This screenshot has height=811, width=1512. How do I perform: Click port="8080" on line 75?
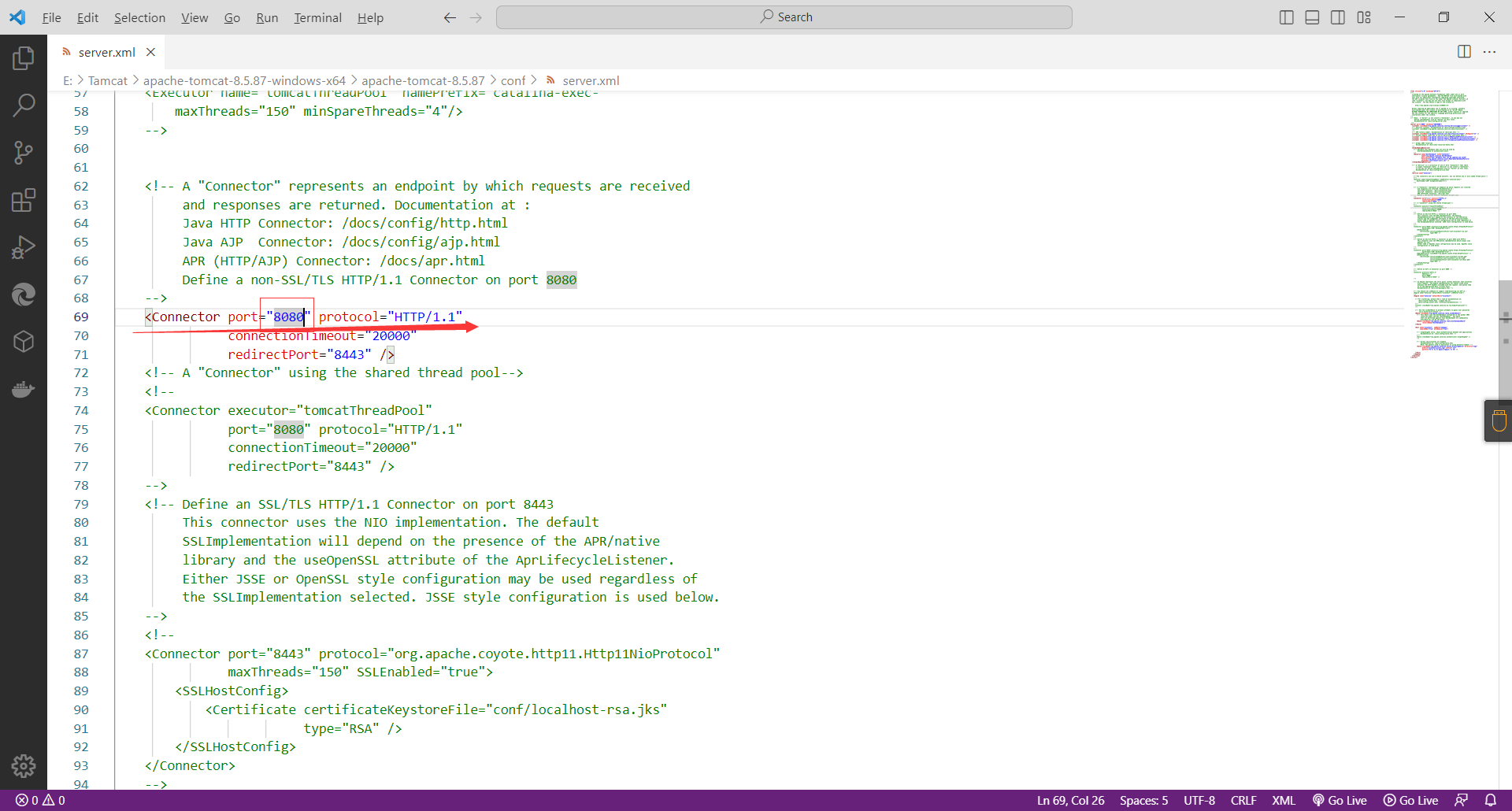pyautogui.click(x=269, y=429)
